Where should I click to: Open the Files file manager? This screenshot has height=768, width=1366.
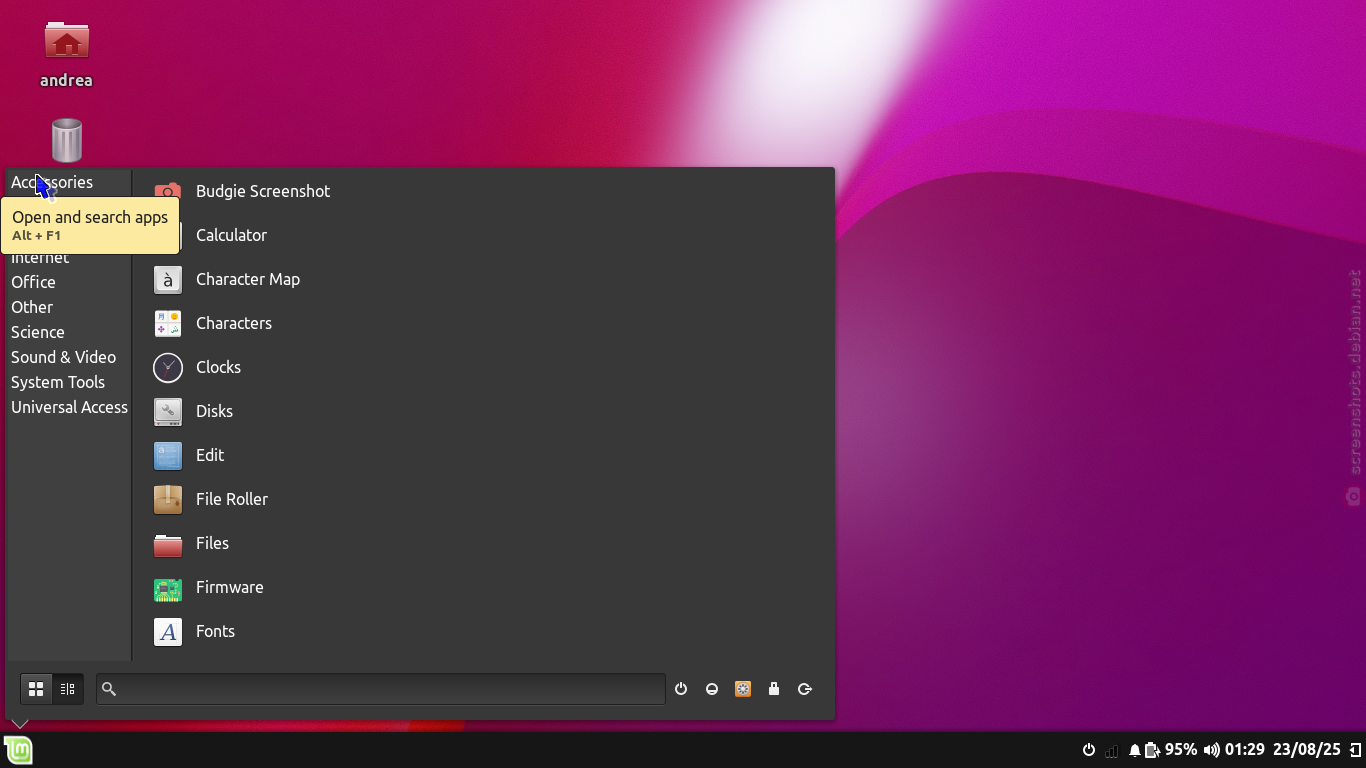coord(484,543)
